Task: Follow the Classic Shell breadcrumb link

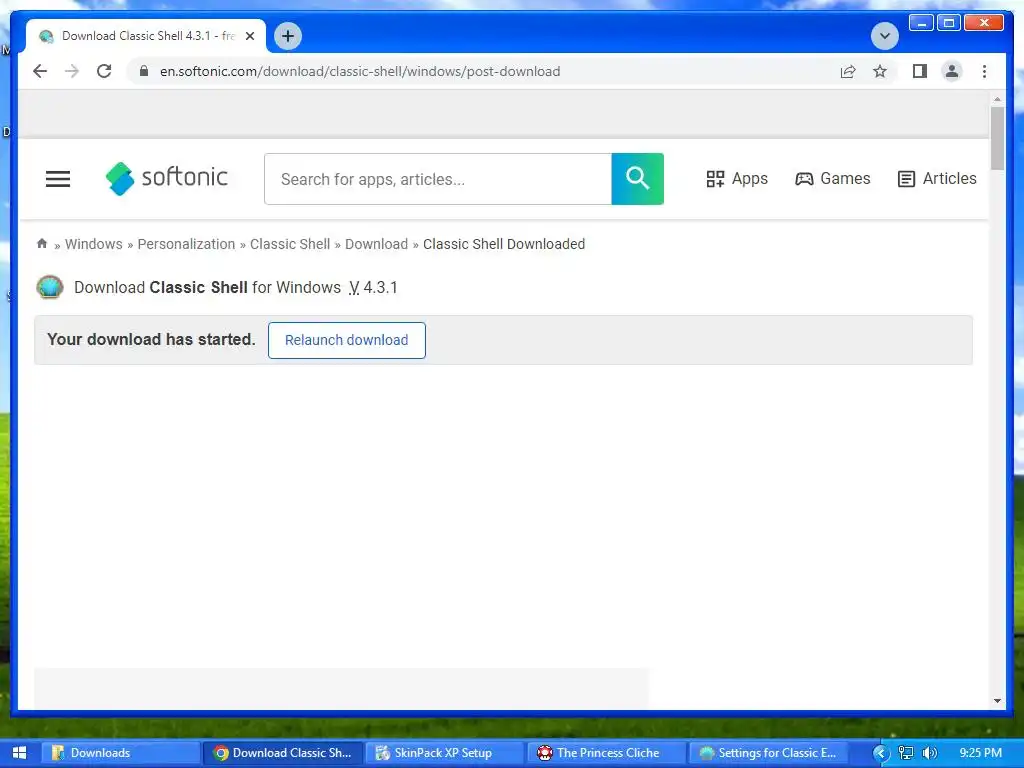Action: point(290,244)
